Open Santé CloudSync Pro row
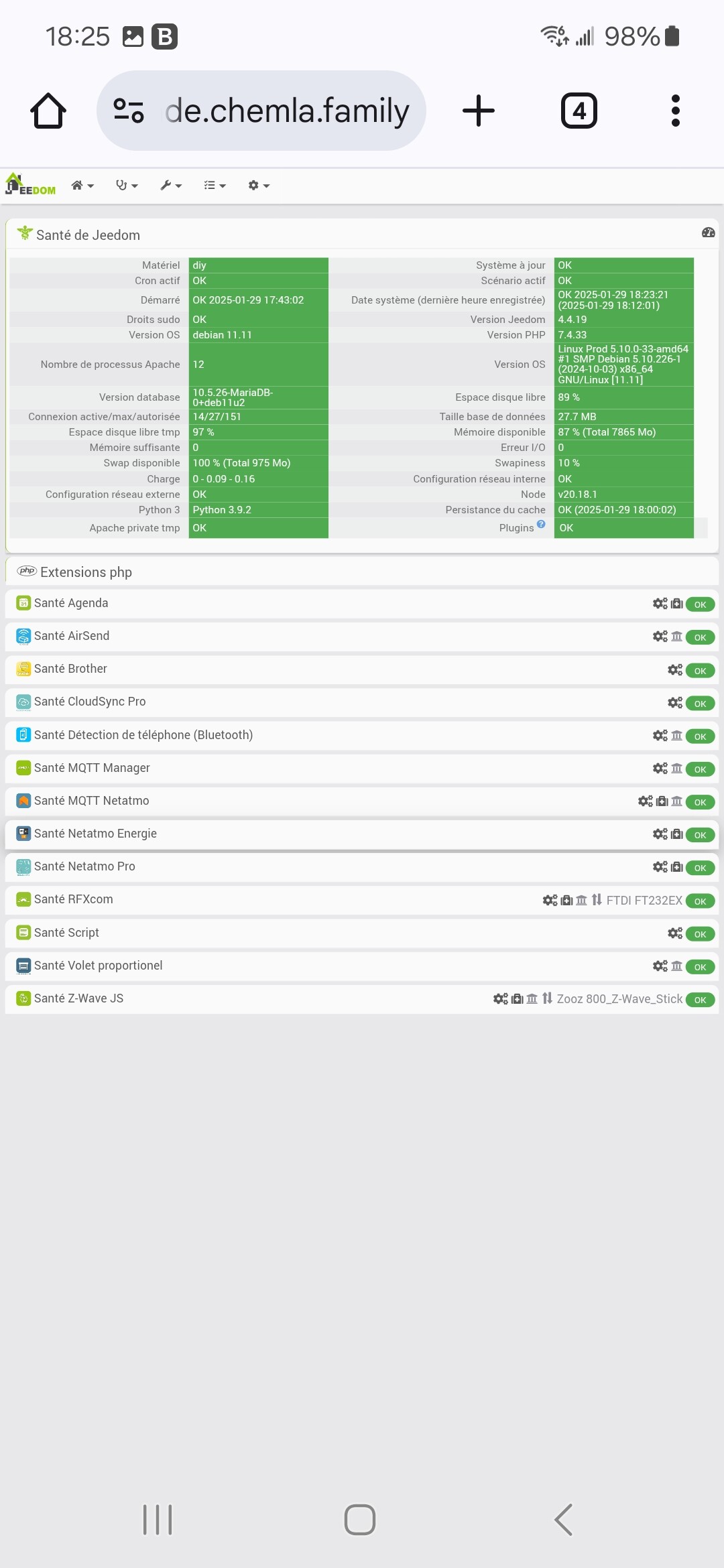724x1568 pixels. click(x=362, y=702)
